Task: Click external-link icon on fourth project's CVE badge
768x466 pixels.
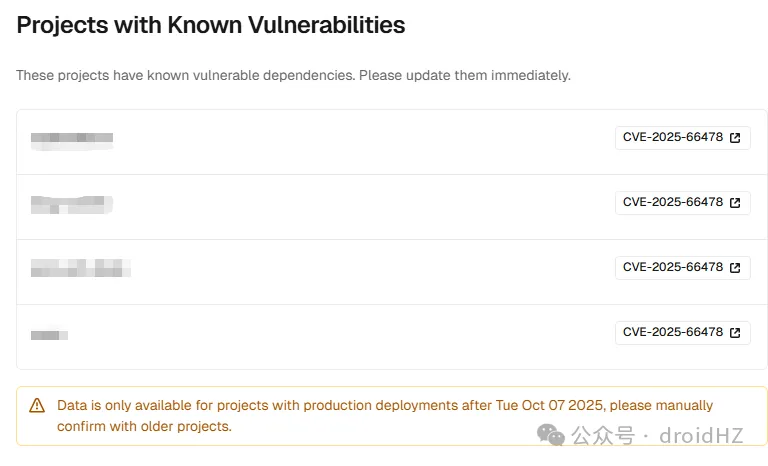Action: click(735, 332)
